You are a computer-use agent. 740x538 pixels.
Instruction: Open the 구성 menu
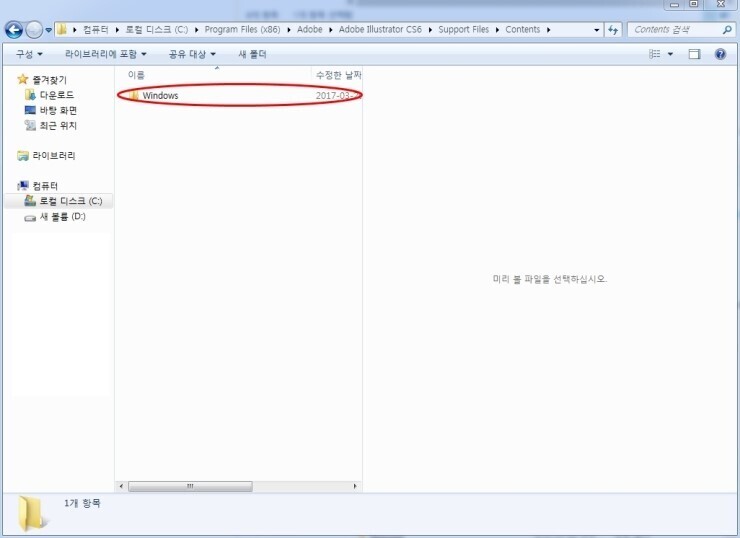tap(29, 54)
